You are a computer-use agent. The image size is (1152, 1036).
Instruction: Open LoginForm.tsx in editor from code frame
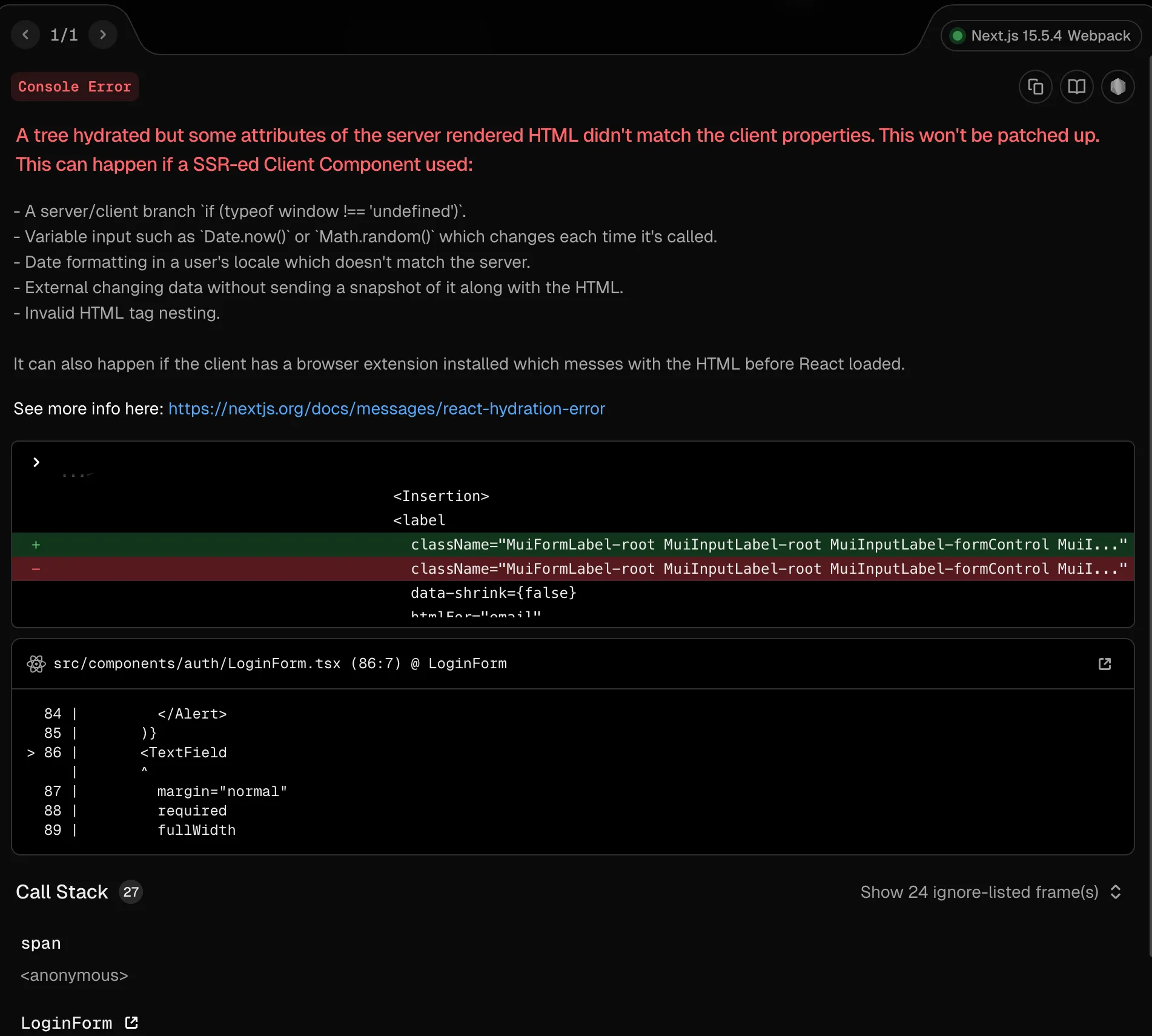1104,664
